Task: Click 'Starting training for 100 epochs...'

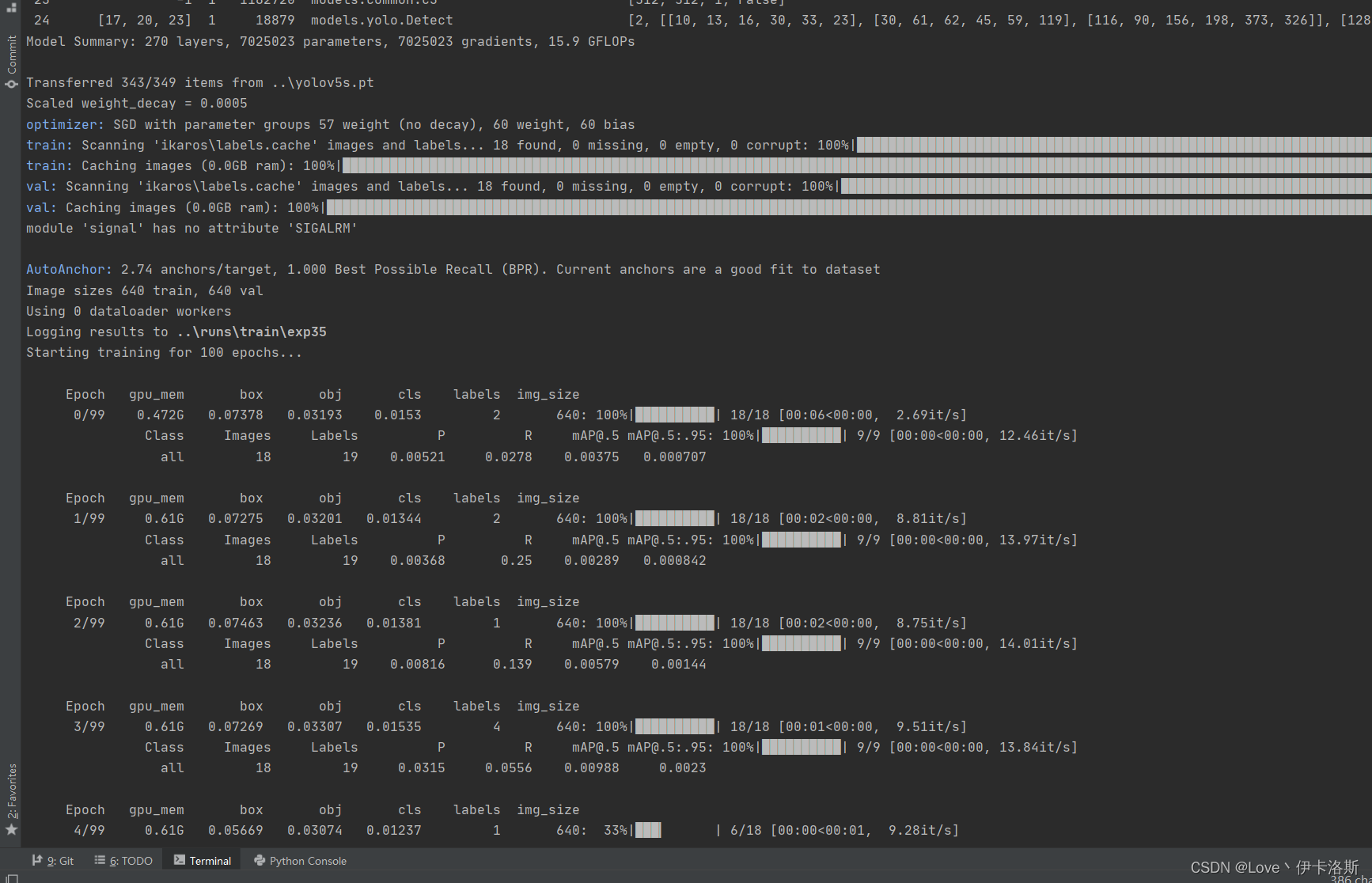Action: (x=165, y=352)
